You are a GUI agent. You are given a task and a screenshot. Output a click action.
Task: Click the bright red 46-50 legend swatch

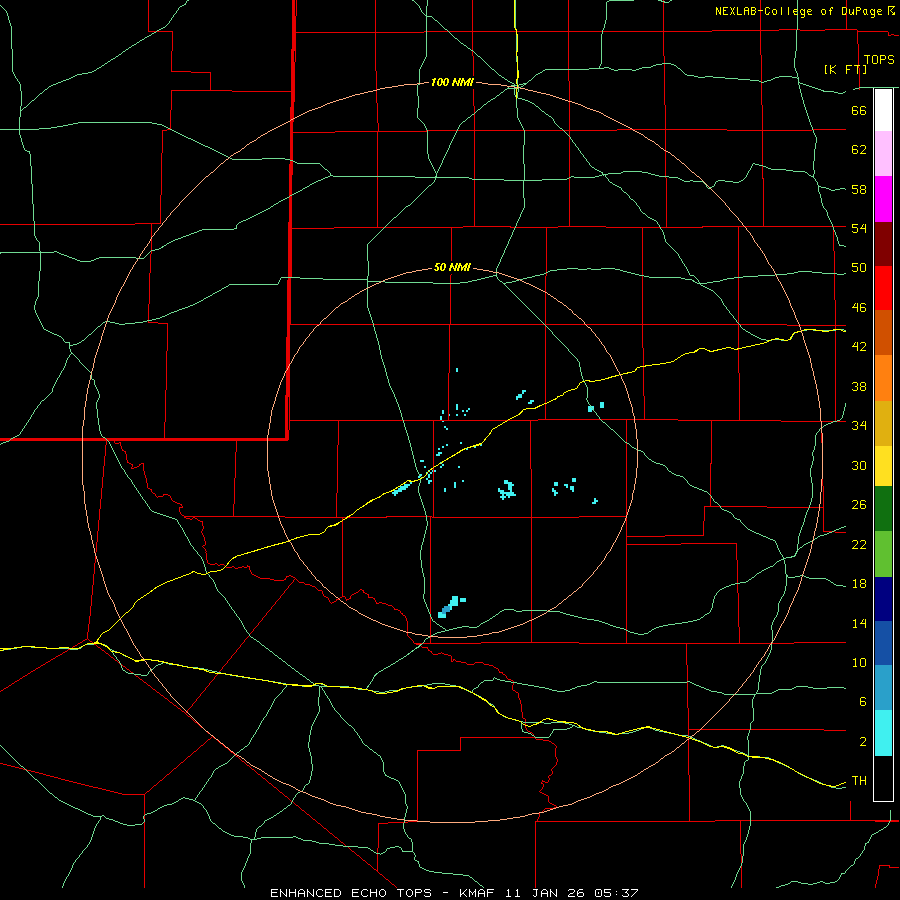coord(883,288)
